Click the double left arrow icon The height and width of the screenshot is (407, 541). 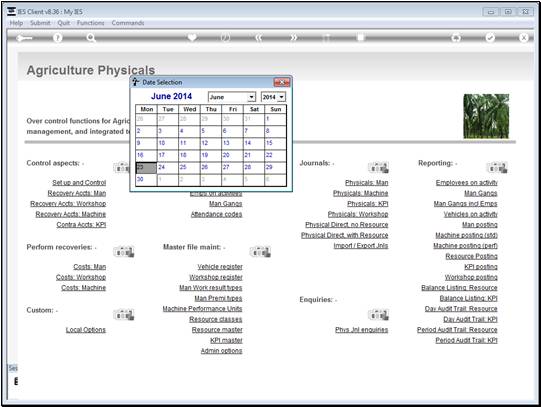[259, 38]
